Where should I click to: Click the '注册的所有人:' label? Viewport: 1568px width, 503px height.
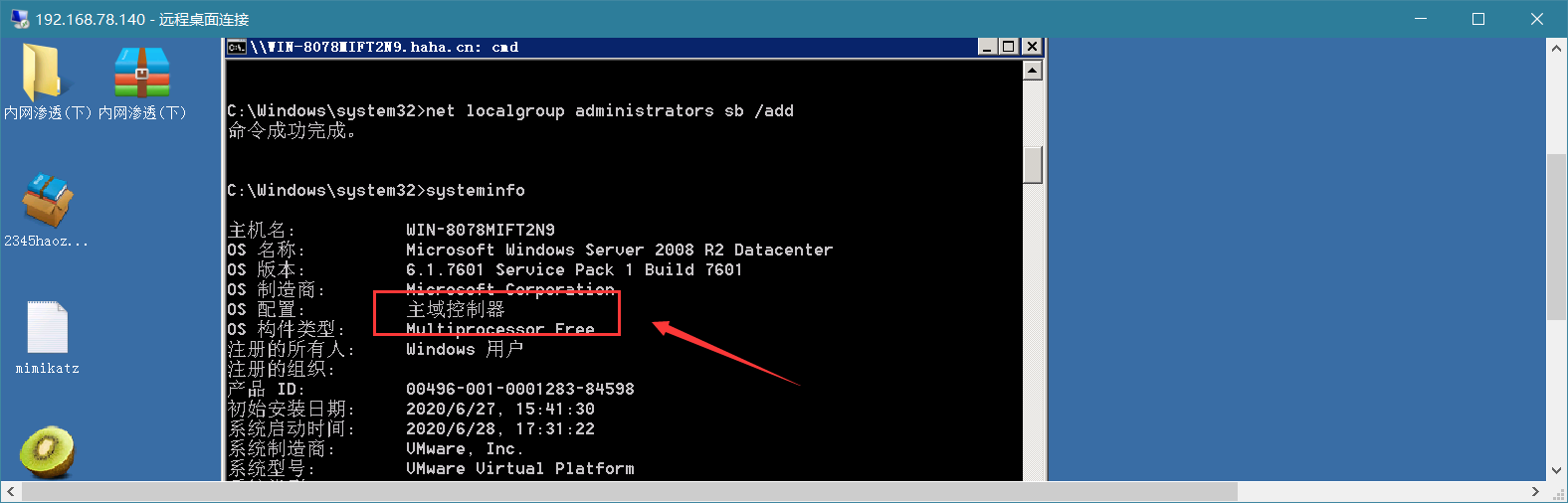pos(292,349)
